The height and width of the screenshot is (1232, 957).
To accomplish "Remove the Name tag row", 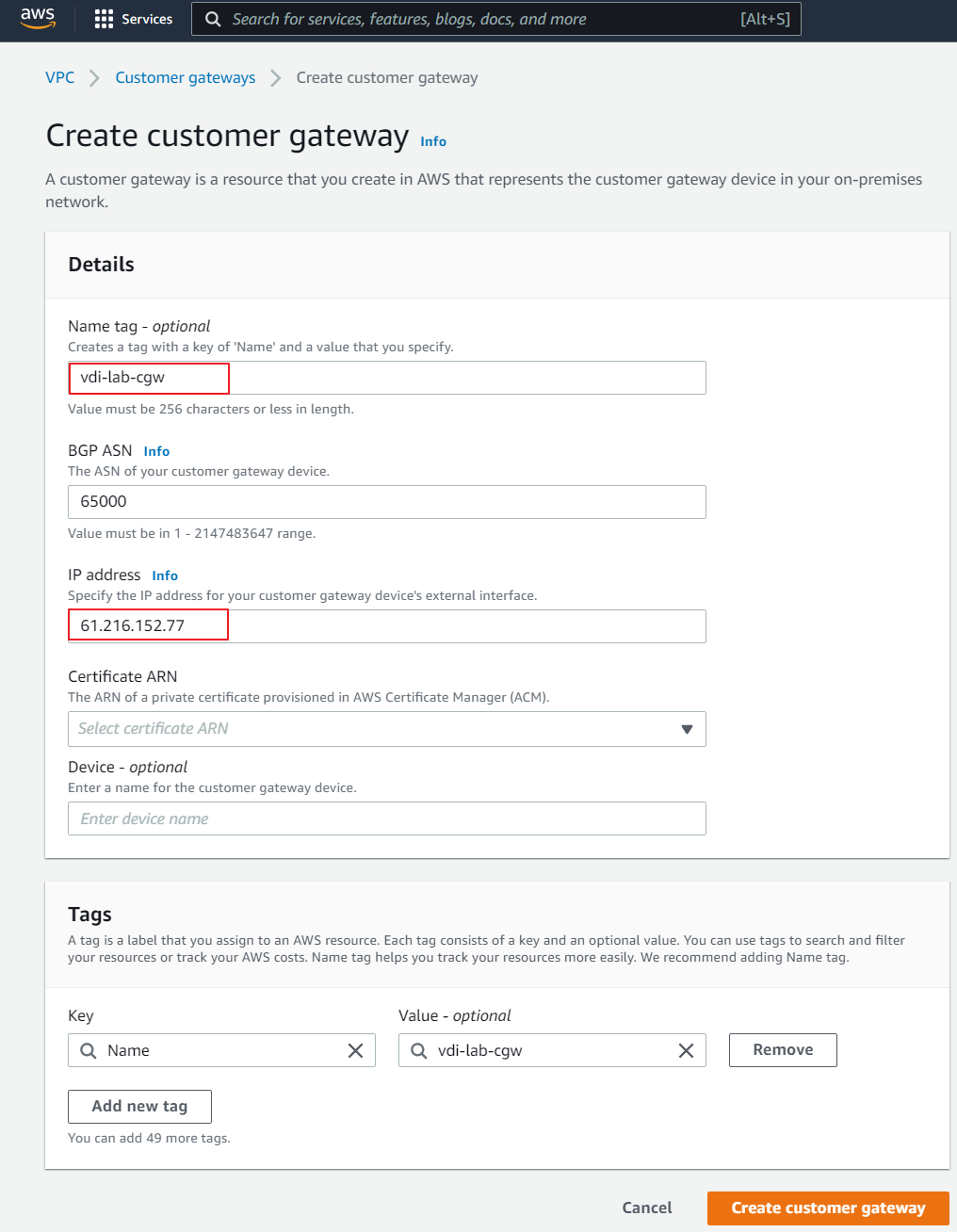I will coord(783,1050).
